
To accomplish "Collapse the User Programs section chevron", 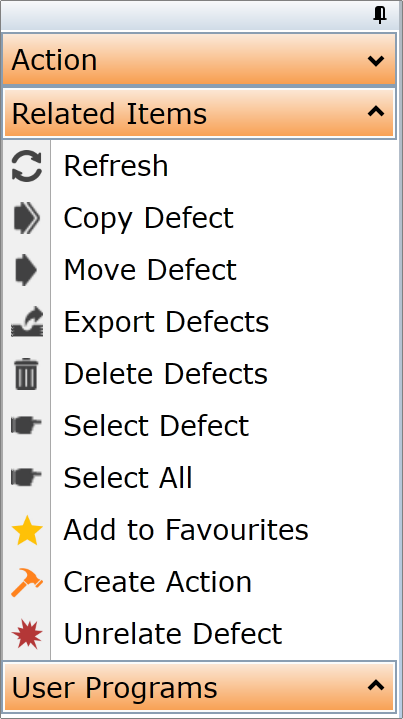I will [x=376, y=686].
